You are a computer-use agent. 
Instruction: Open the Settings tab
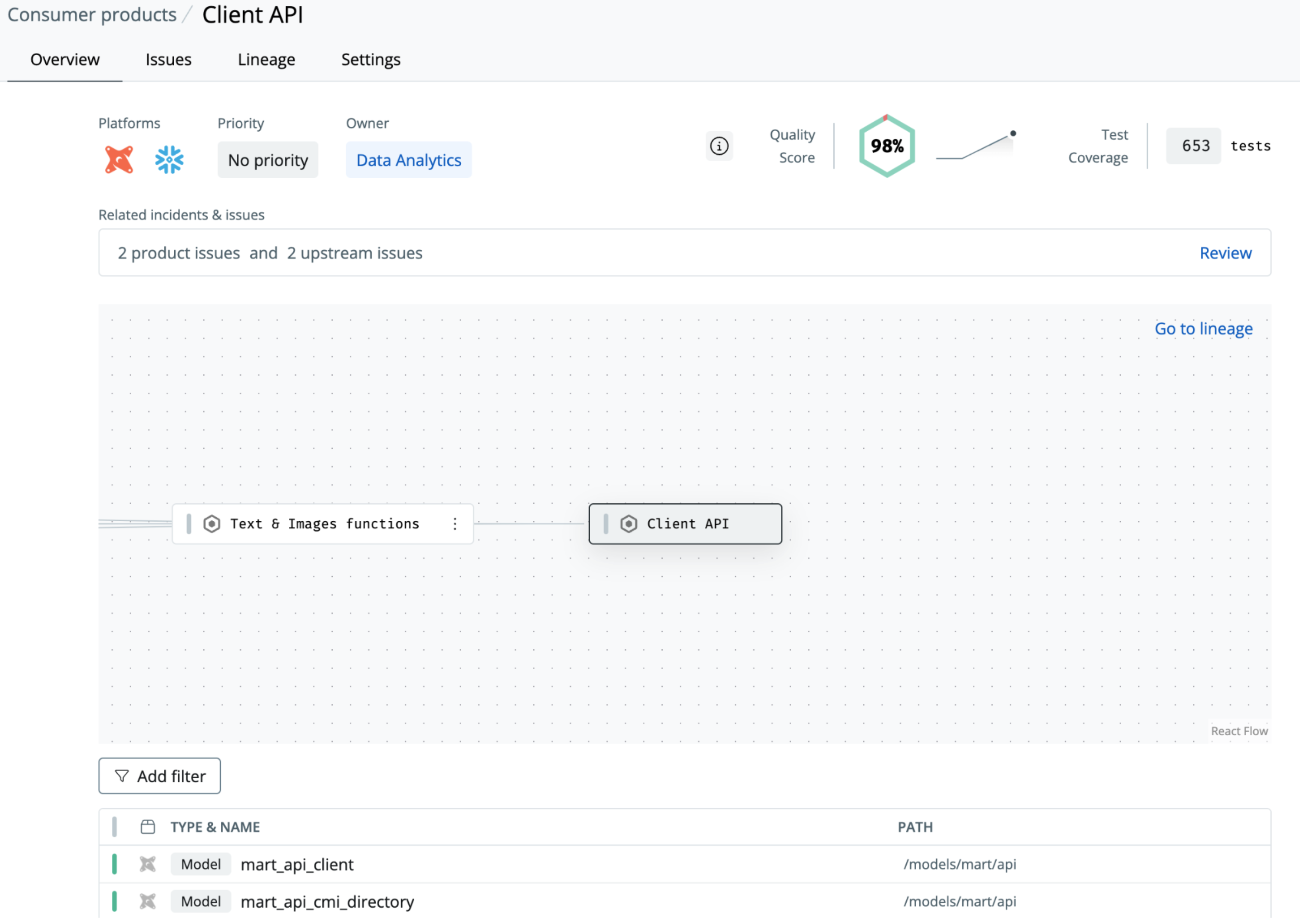tap(371, 60)
